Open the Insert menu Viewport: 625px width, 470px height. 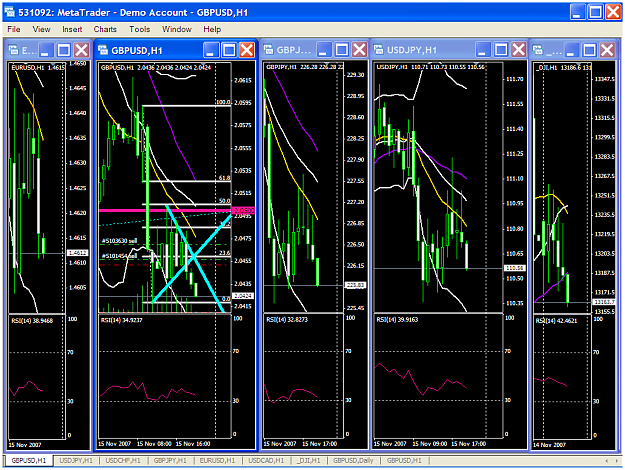point(72,29)
